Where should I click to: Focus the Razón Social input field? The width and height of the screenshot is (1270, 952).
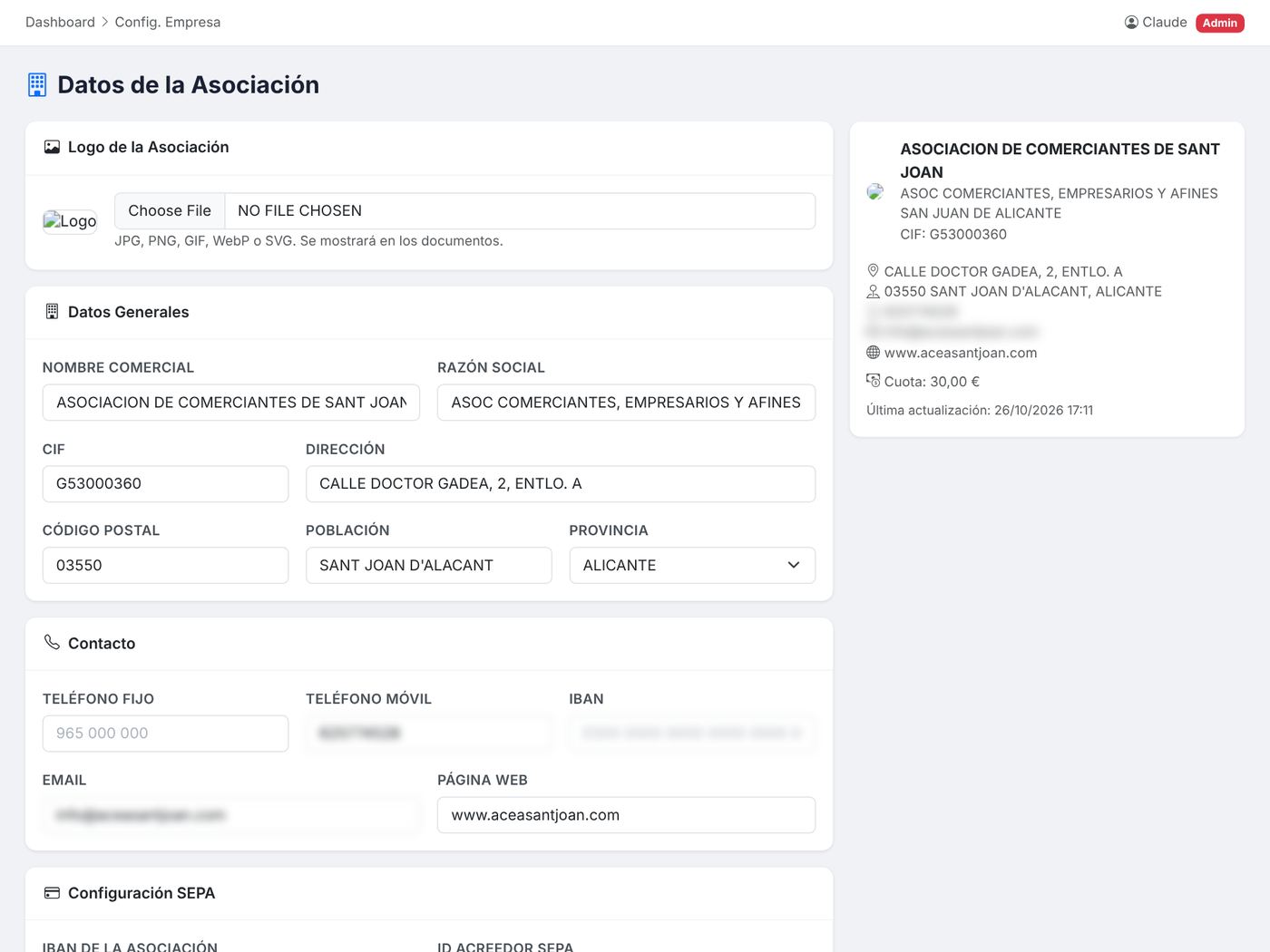pyautogui.click(x=626, y=403)
